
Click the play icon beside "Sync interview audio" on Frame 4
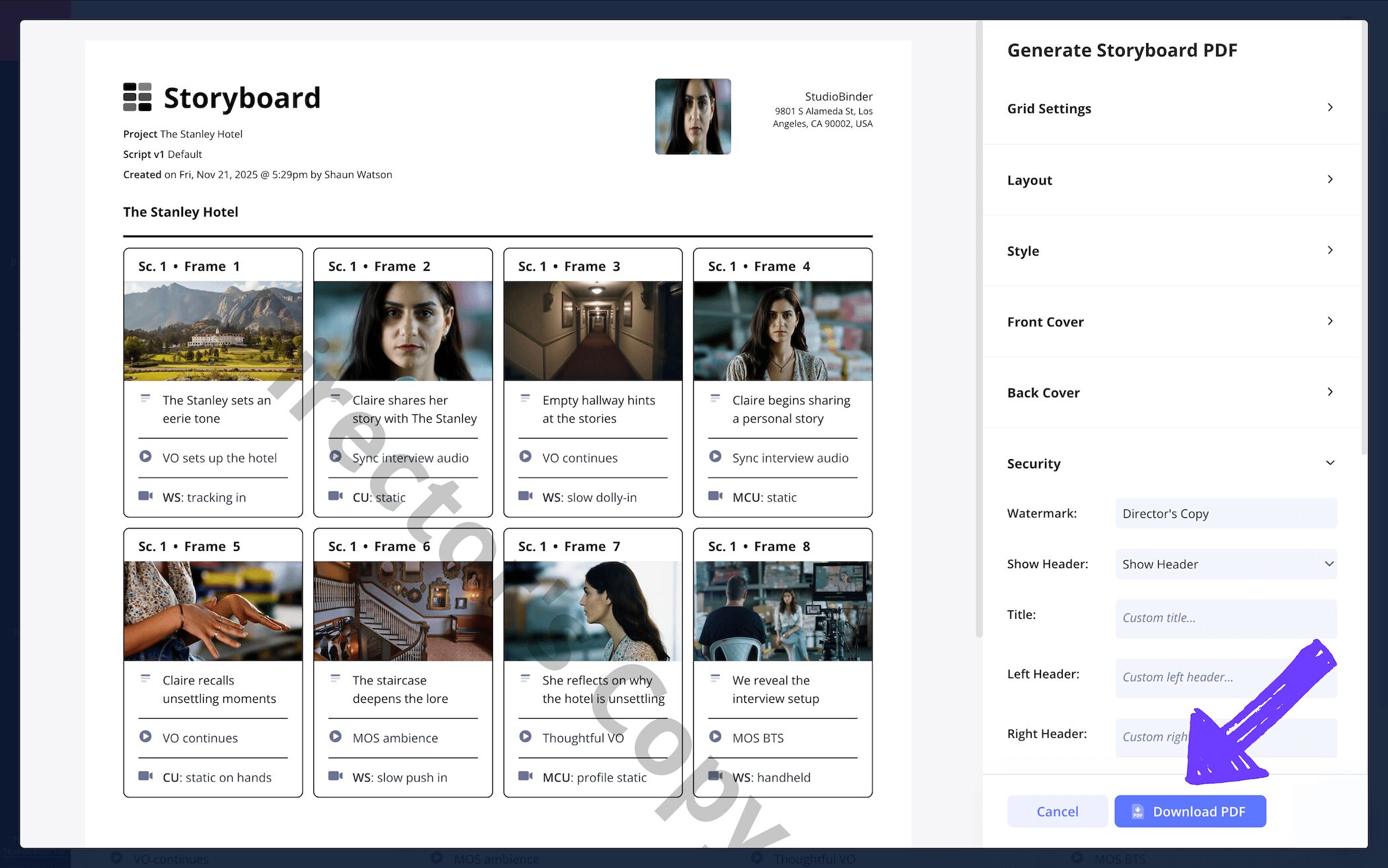714,457
